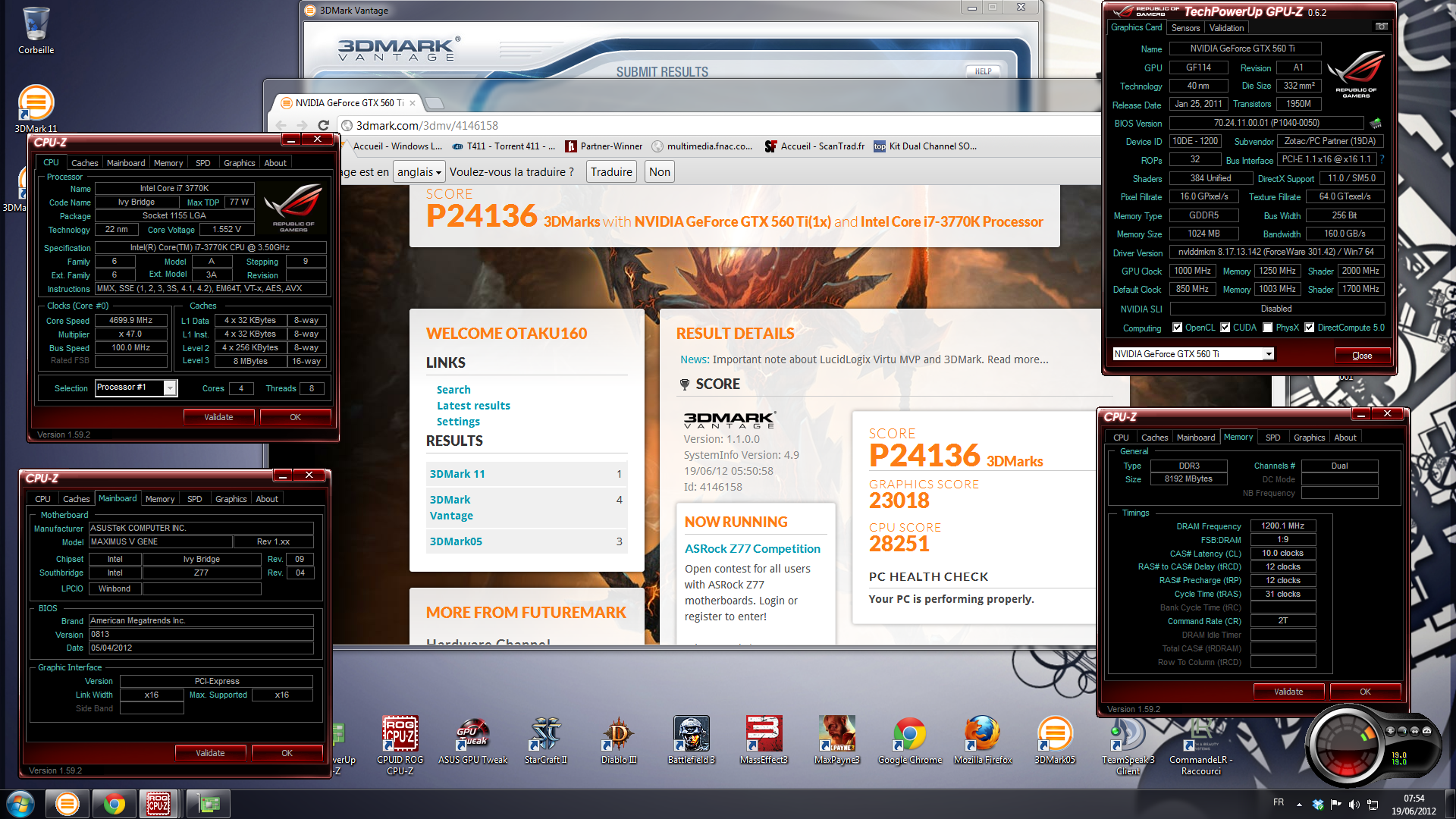Open the CommandeLR - Raccourci desktop icon
Image resolution: width=1456 pixels, height=819 pixels.
pyautogui.click(x=1200, y=745)
